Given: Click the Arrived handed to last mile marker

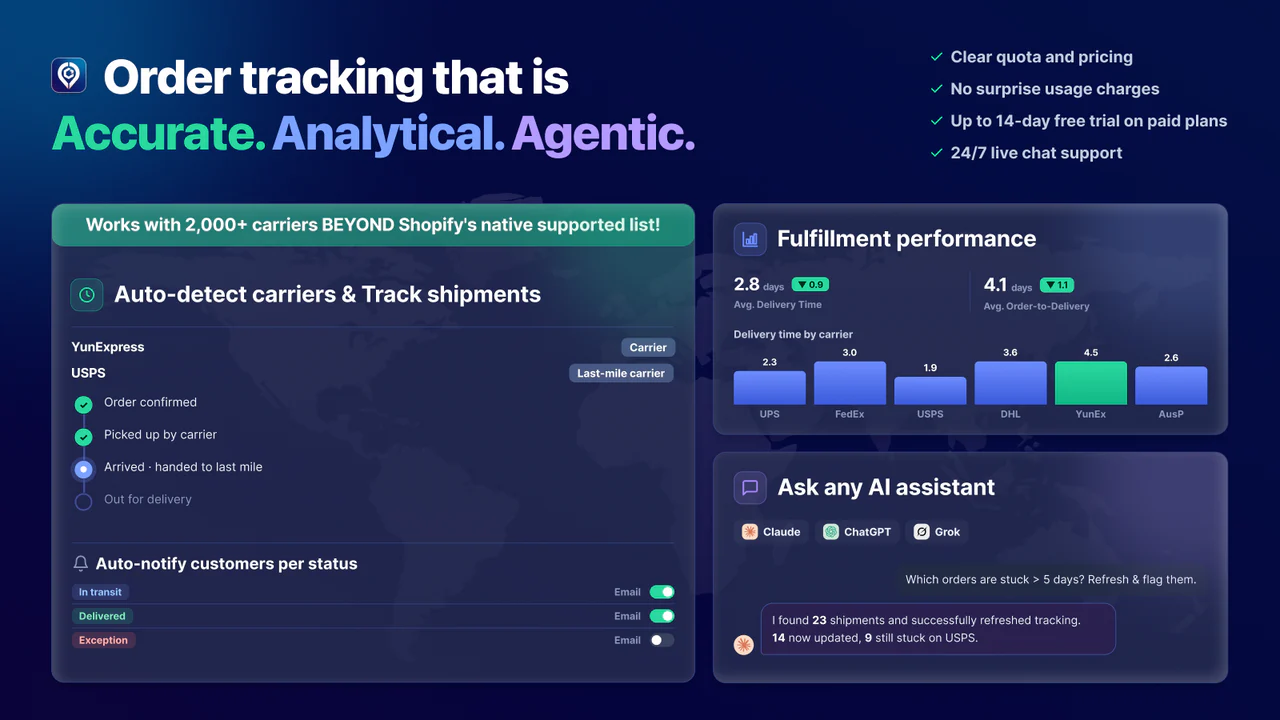Looking at the screenshot, I should pos(84,469).
